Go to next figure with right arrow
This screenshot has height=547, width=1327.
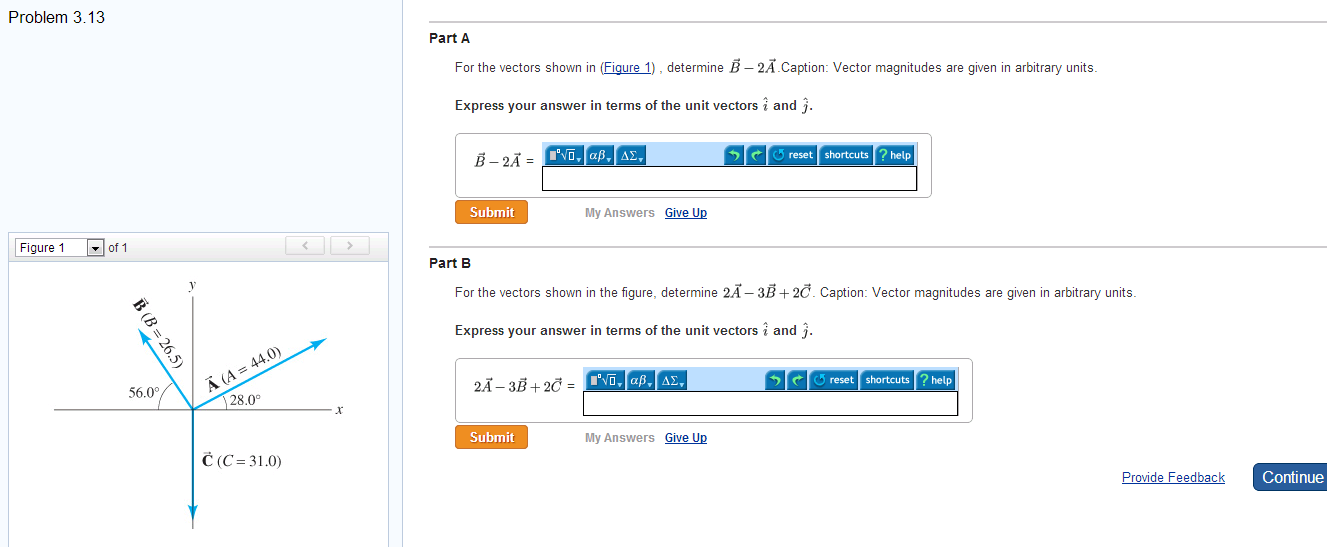pyautogui.click(x=350, y=246)
